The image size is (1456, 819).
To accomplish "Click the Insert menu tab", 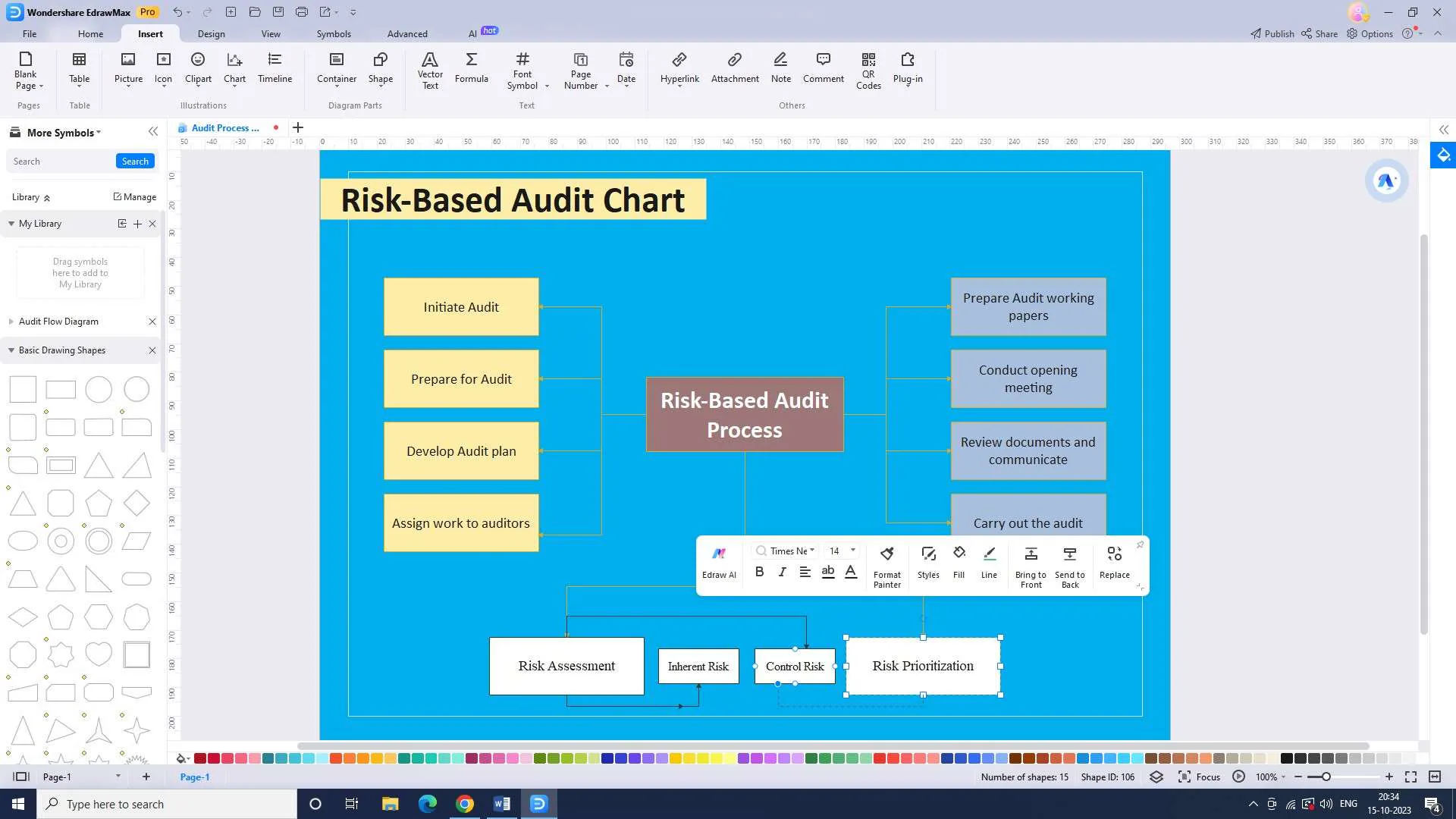I will (150, 33).
